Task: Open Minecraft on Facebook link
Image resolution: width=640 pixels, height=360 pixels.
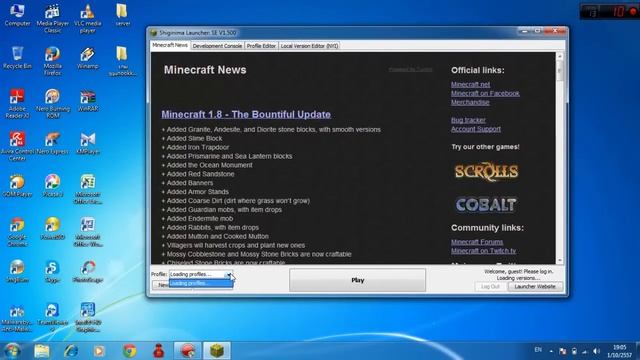Action: [485, 93]
